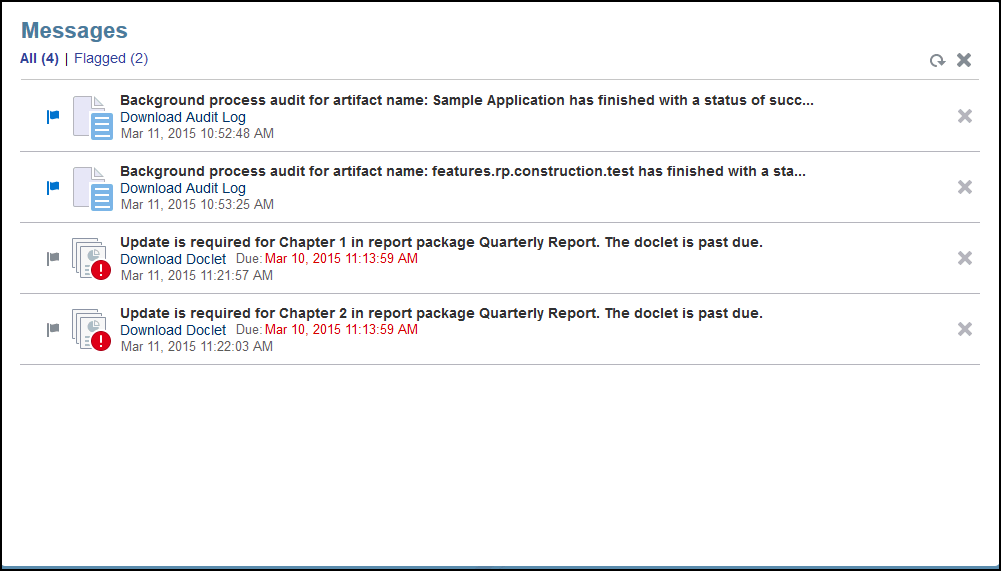The height and width of the screenshot is (571, 1001).
Task: Unflag the Sample Application audit message
Action: click(53, 117)
